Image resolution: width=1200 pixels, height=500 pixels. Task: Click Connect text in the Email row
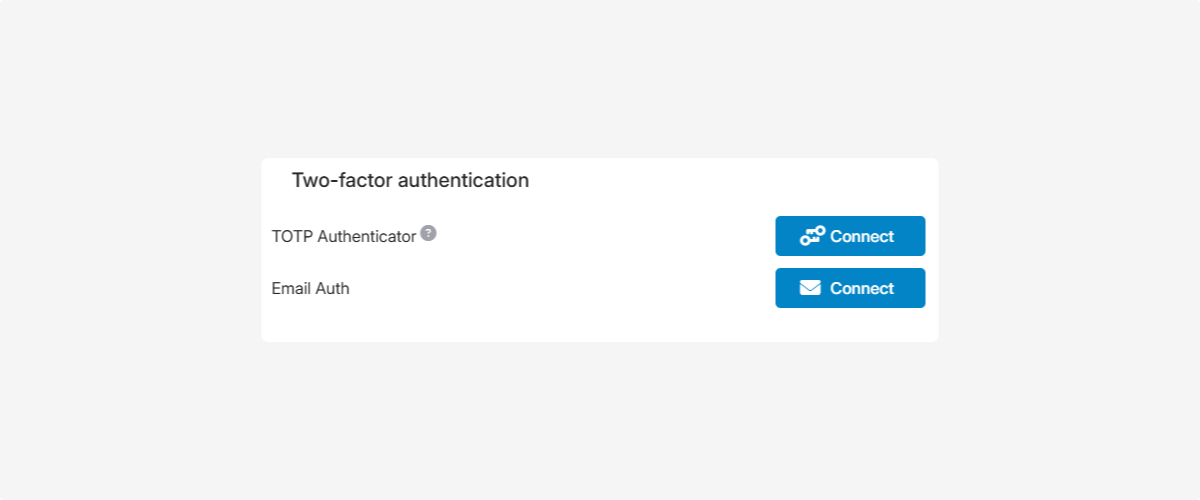pyautogui.click(x=862, y=289)
